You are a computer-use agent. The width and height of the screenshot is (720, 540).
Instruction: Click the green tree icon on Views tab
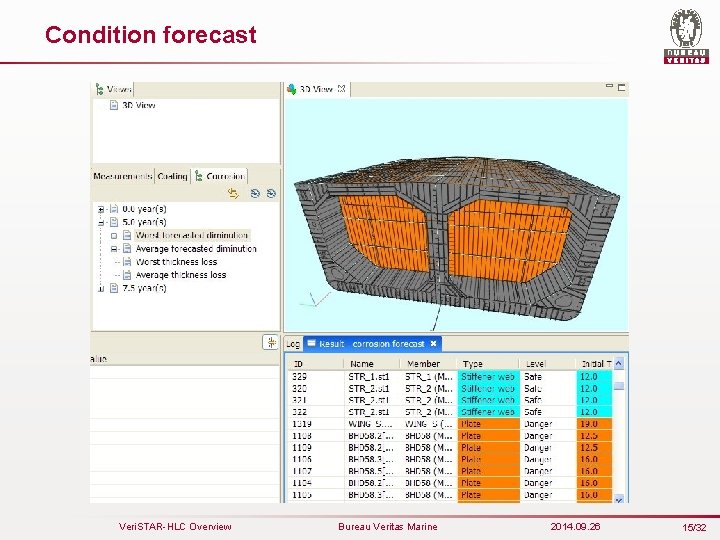99,89
